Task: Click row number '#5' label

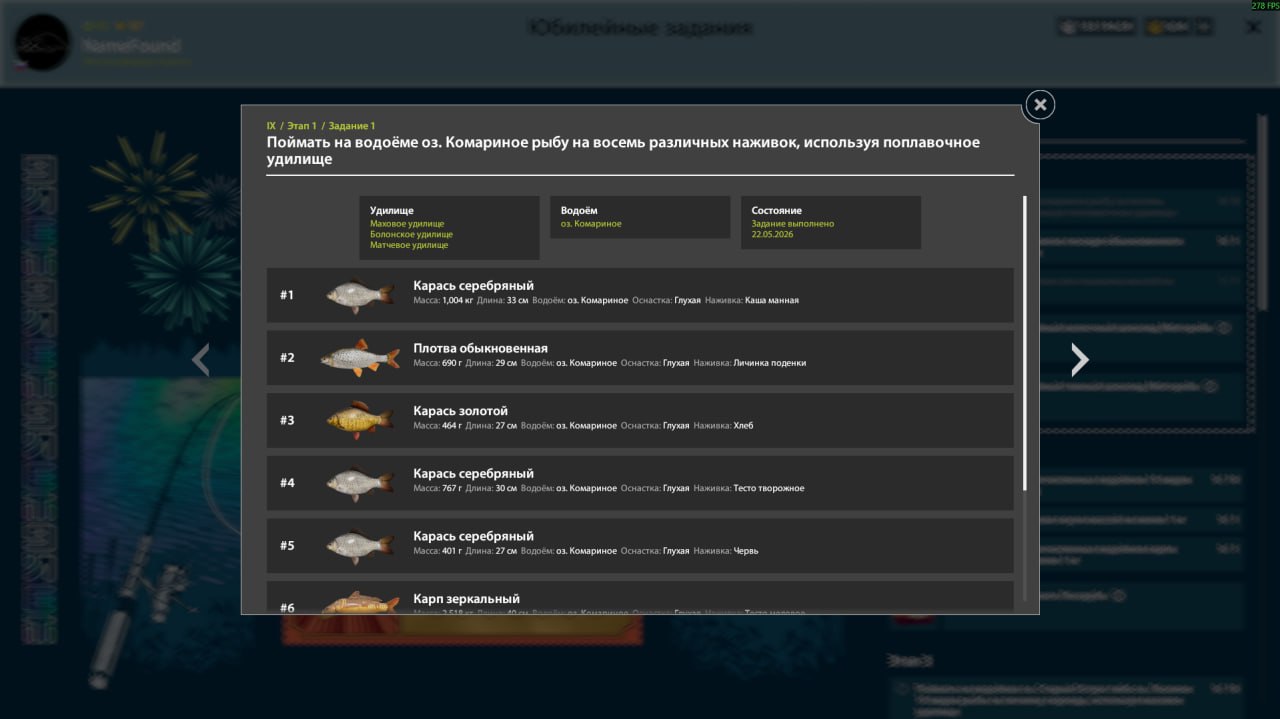Action: coord(287,546)
